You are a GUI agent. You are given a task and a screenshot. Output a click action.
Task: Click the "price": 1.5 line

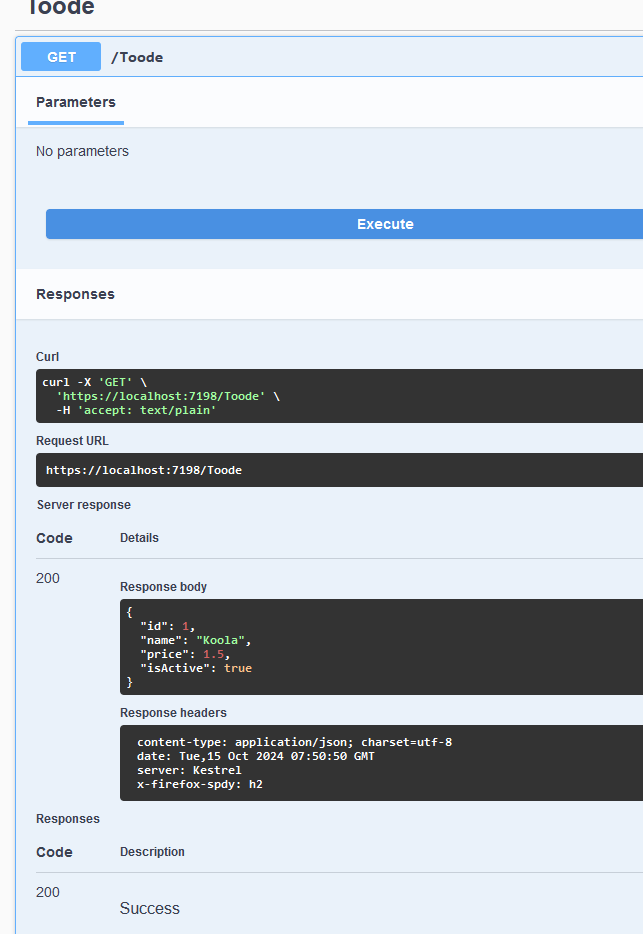185,654
